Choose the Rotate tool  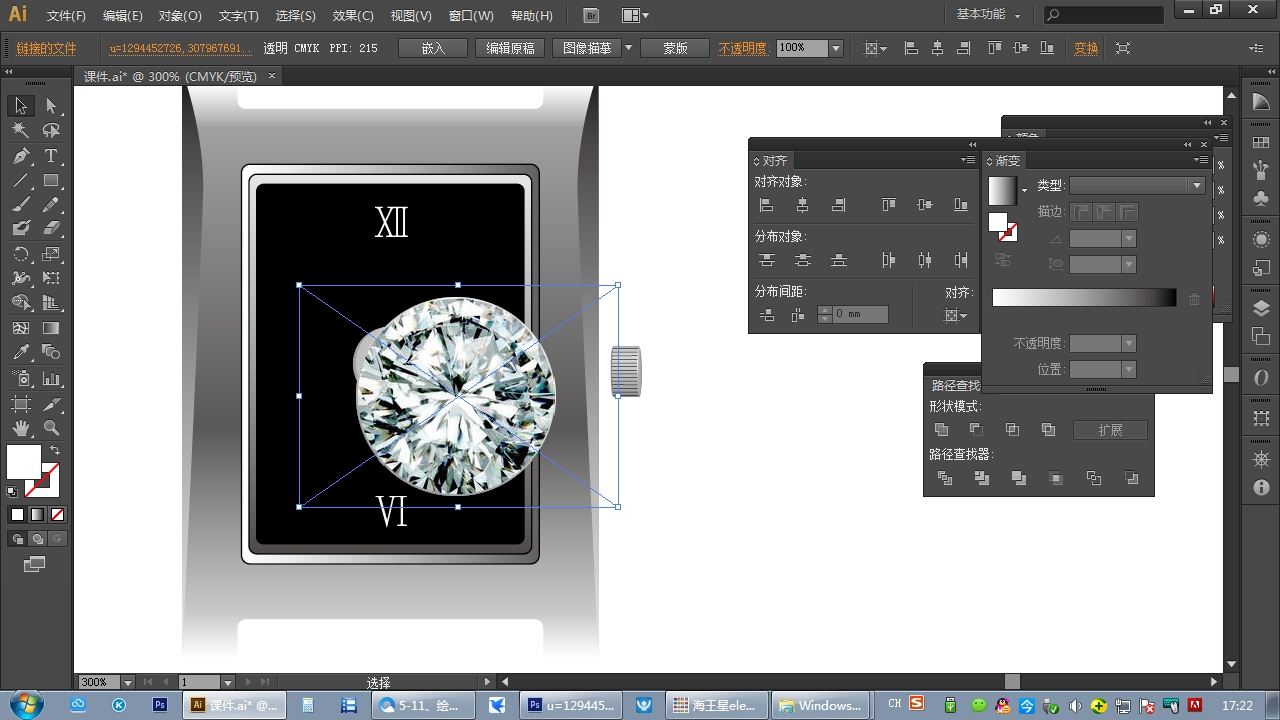coord(21,254)
